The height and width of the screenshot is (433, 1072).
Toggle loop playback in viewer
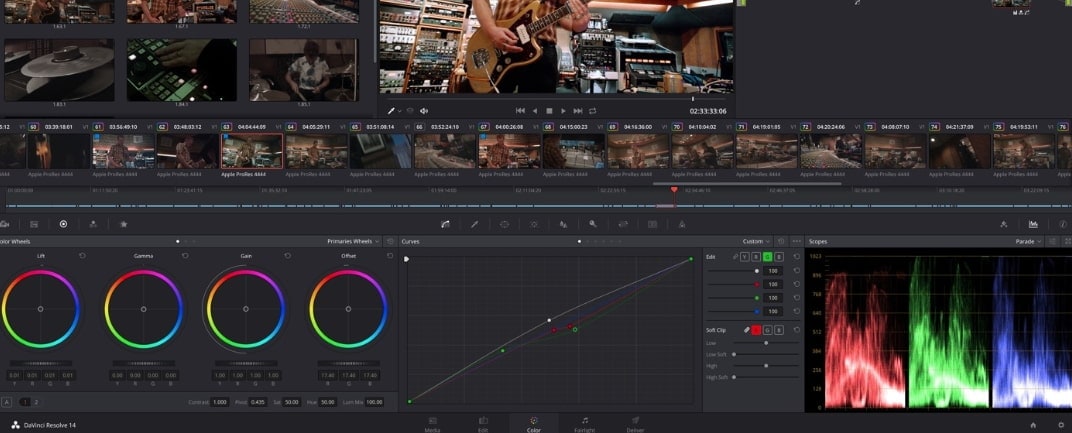pyautogui.click(x=592, y=111)
